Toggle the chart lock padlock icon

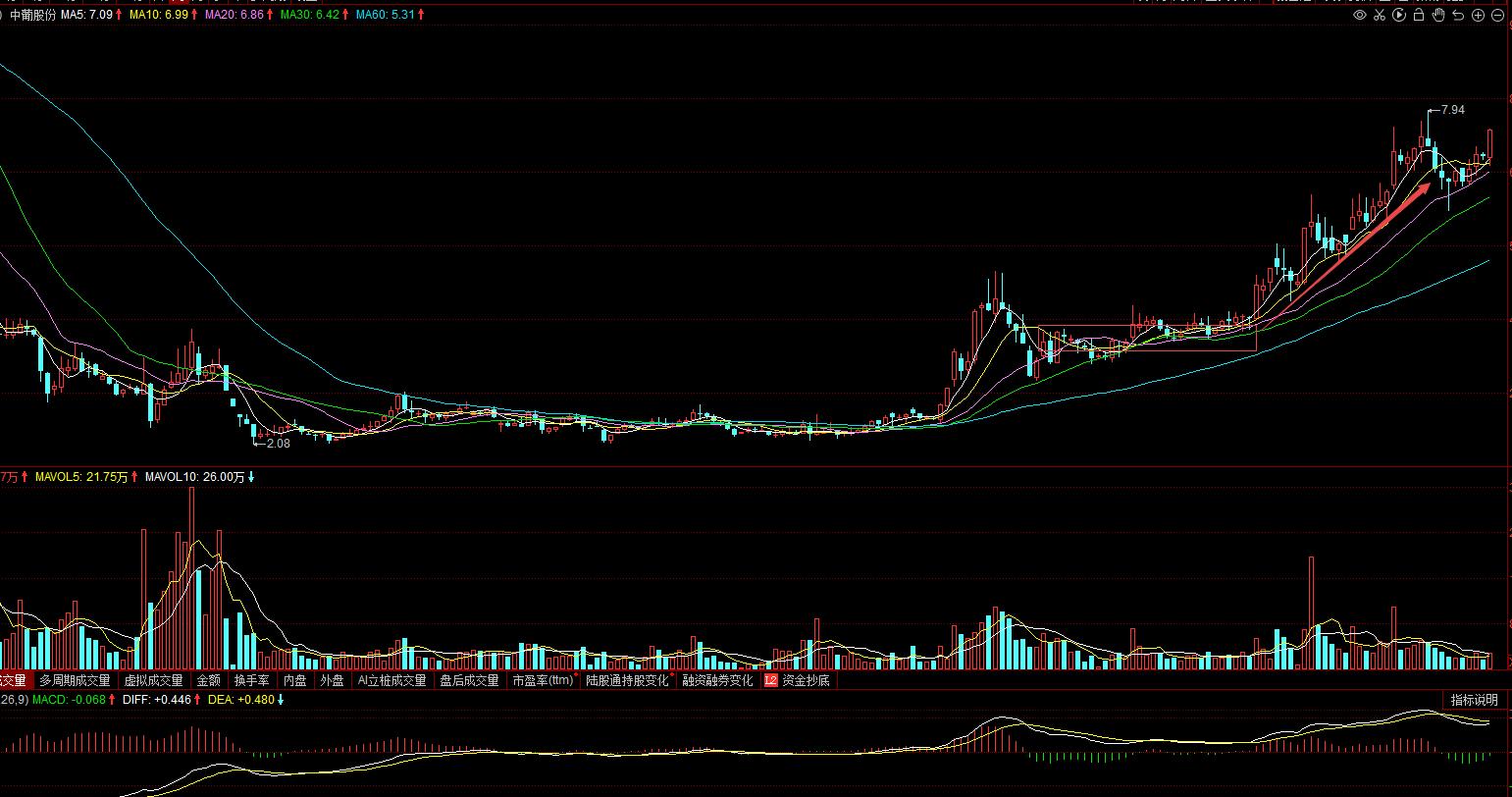point(1419,15)
